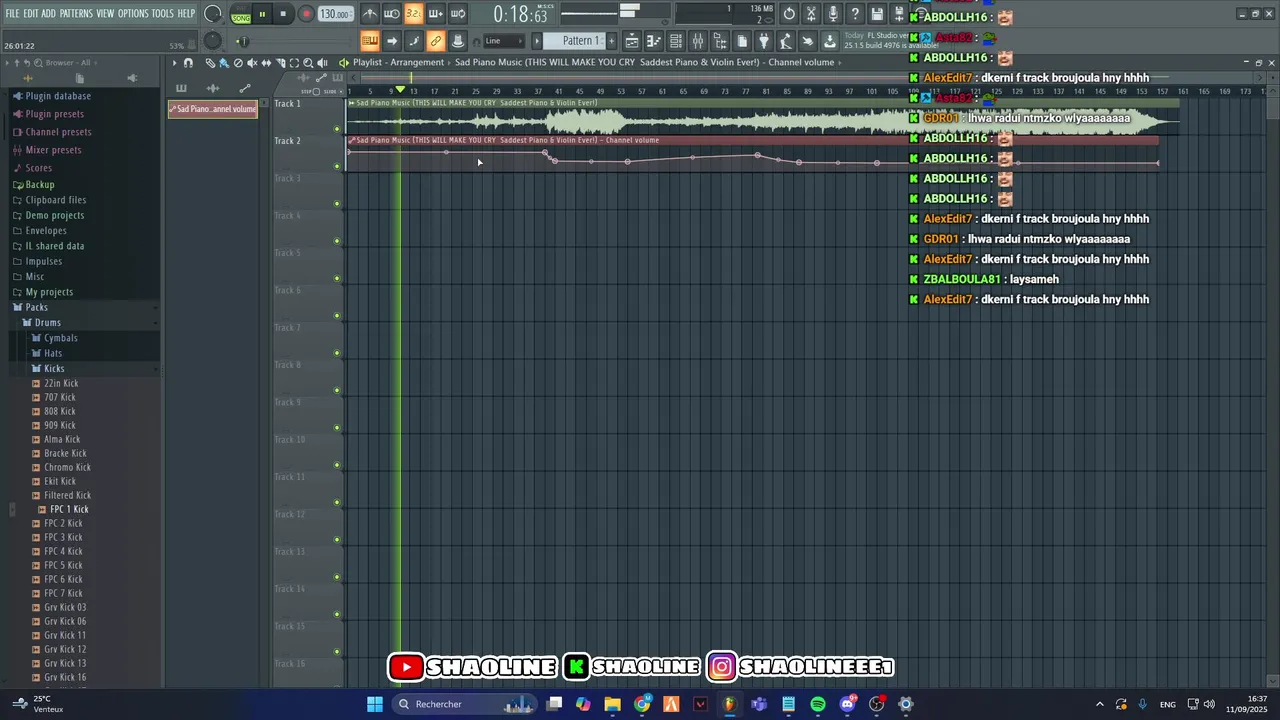
Task: Select the Slip tool in Playlist
Action: 266,62
